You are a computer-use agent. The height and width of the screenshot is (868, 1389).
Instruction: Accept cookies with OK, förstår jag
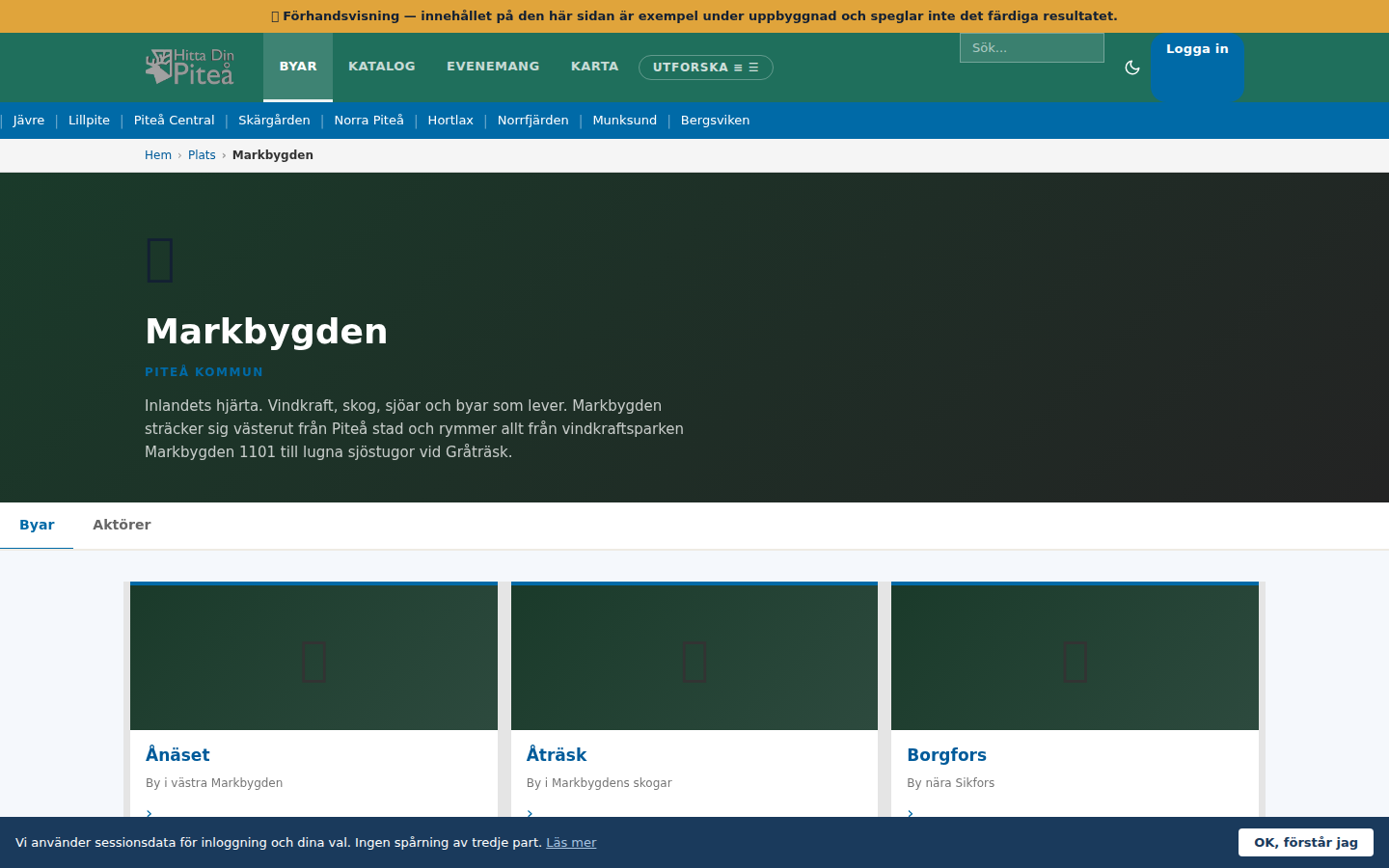1306,842
